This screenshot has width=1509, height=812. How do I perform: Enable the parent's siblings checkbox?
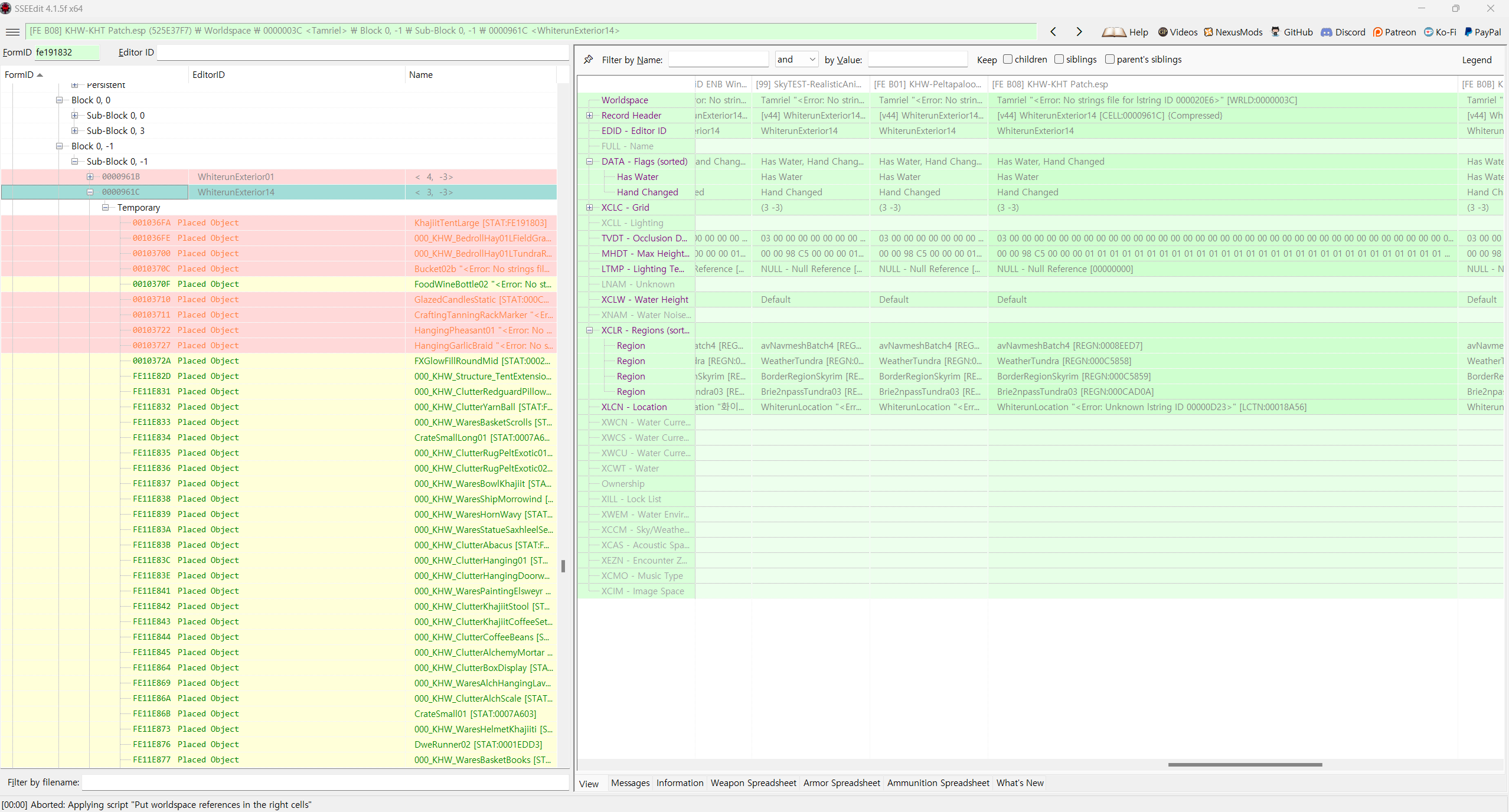click(1110, 59)
